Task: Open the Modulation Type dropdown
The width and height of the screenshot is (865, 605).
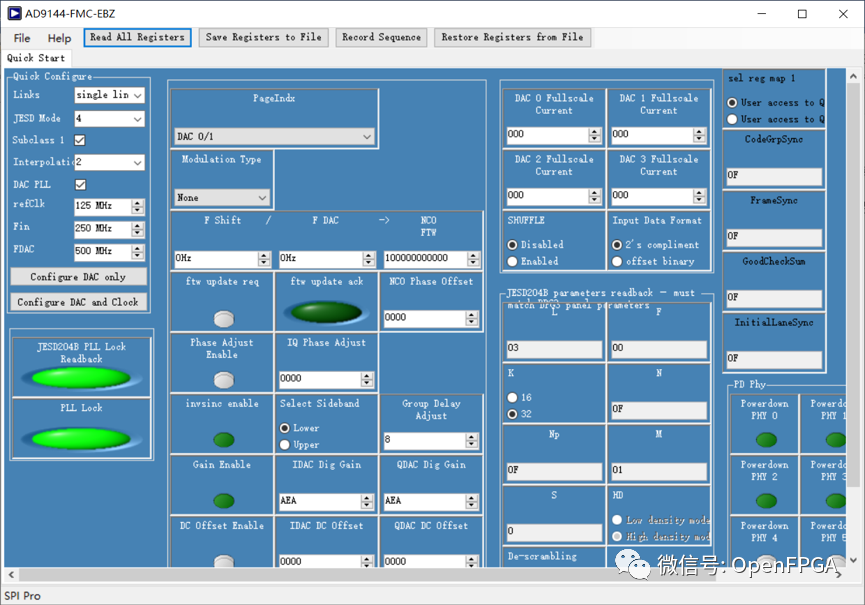Action: click(222, 198)
